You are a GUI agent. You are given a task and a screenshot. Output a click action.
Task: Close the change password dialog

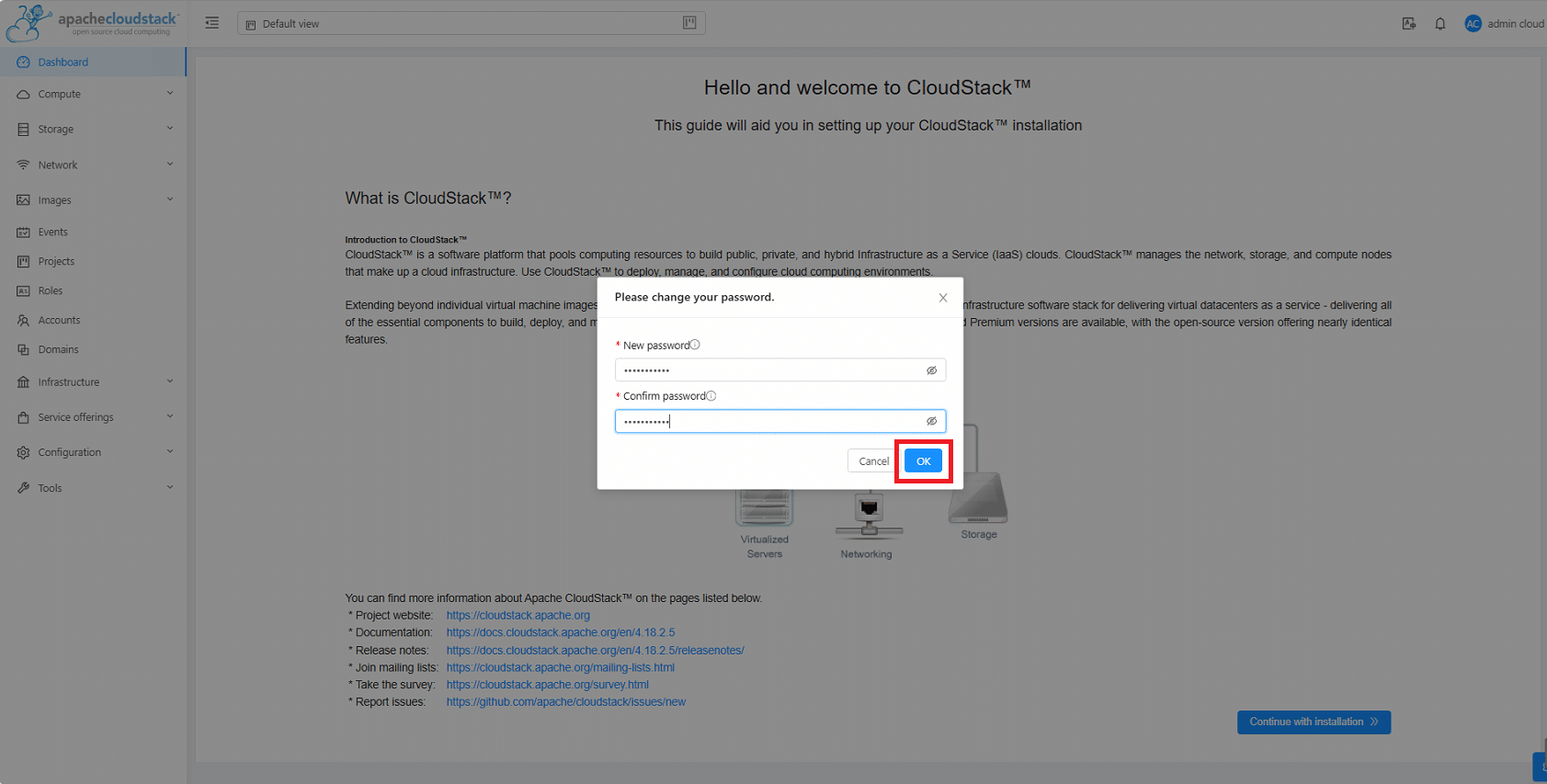pyautogui.click(x=943, y=298)
